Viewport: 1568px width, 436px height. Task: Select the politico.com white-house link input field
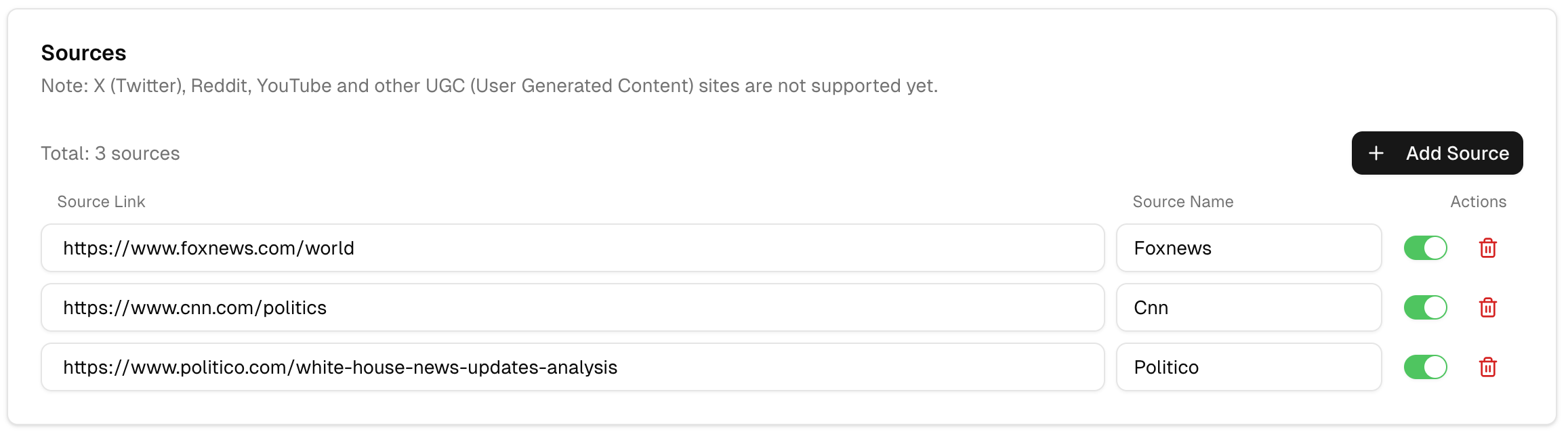[x=573, y=367]
